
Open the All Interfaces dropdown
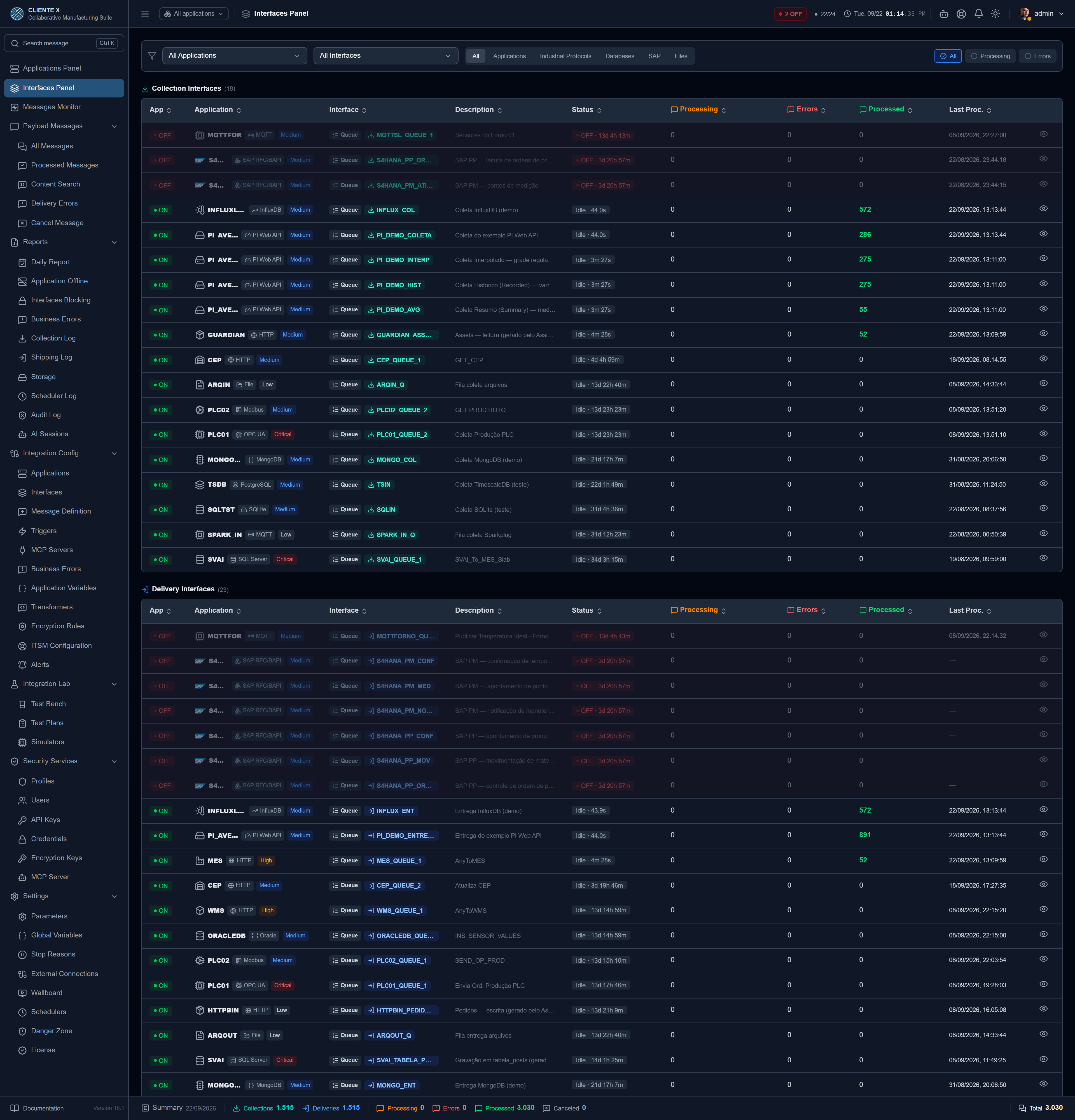(x=385, y=55)
